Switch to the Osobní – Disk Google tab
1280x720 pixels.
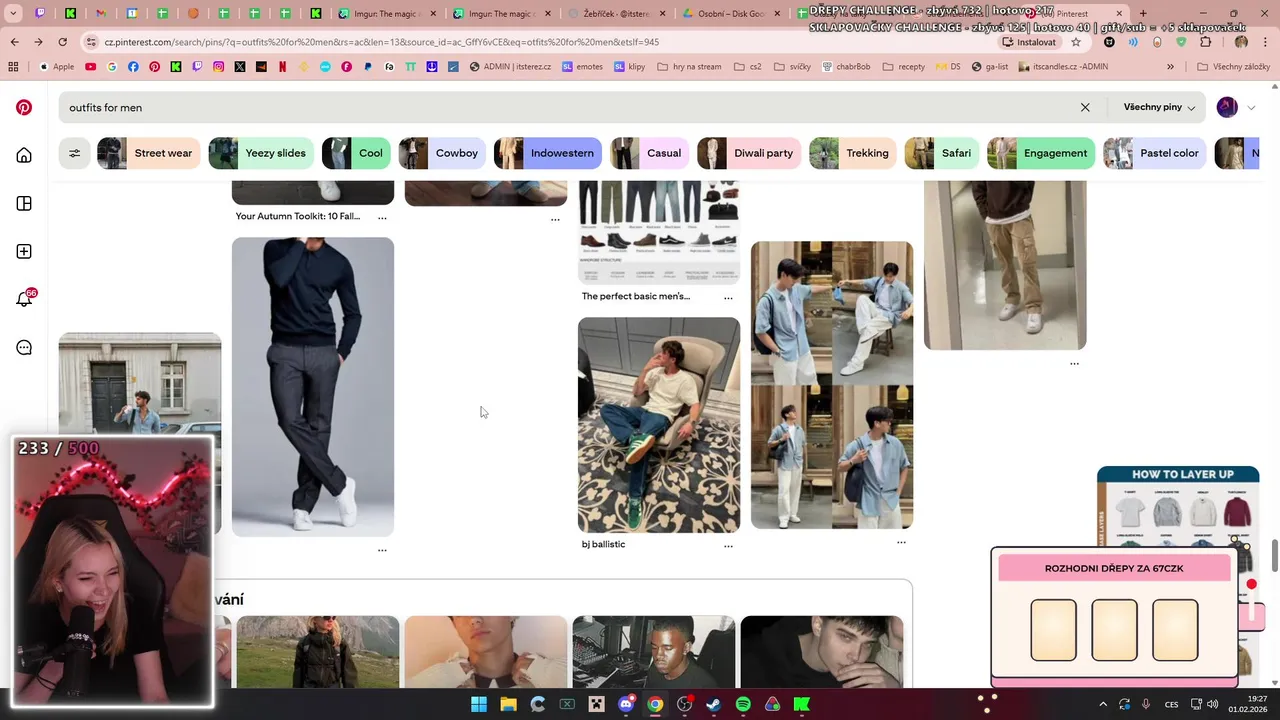coord(730,14)
